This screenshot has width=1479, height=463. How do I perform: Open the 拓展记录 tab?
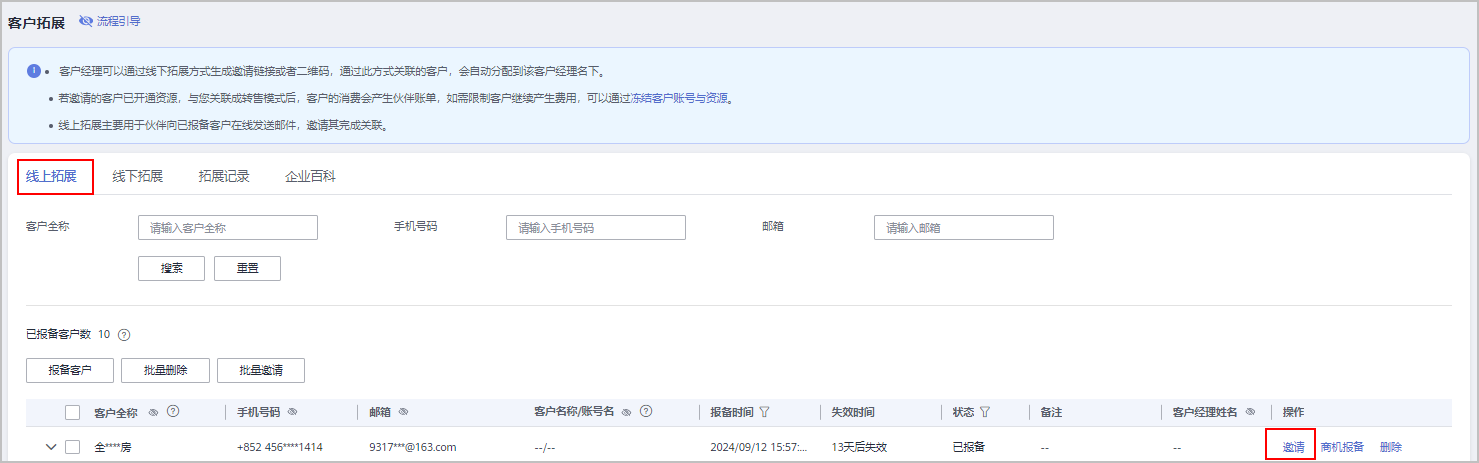coord(224,177)
